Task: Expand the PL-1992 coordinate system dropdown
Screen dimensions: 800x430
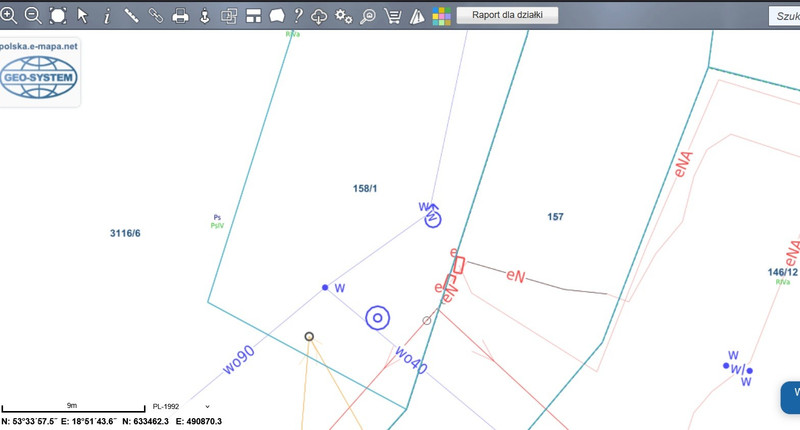Action: pyautogui.click(x=180, y=407)
